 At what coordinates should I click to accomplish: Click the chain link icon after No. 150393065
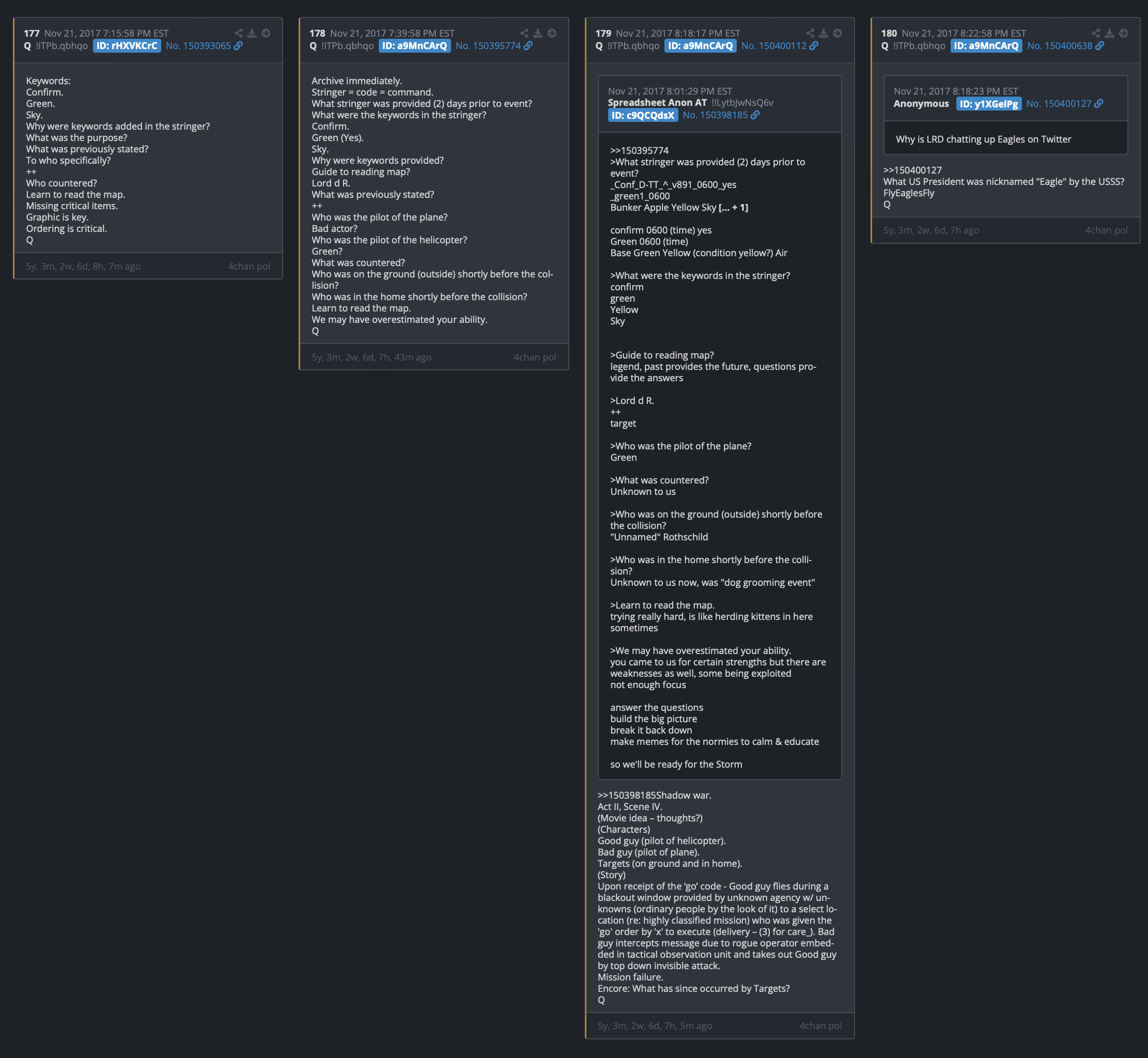pyautogui.click(x=238, y=46)
